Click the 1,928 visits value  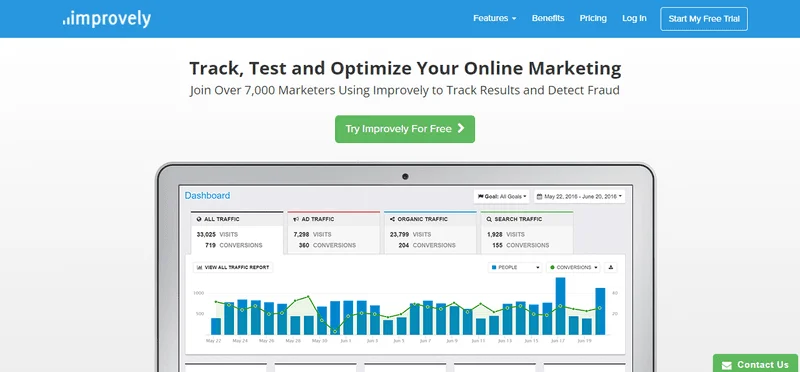click(x=494, y=235)
